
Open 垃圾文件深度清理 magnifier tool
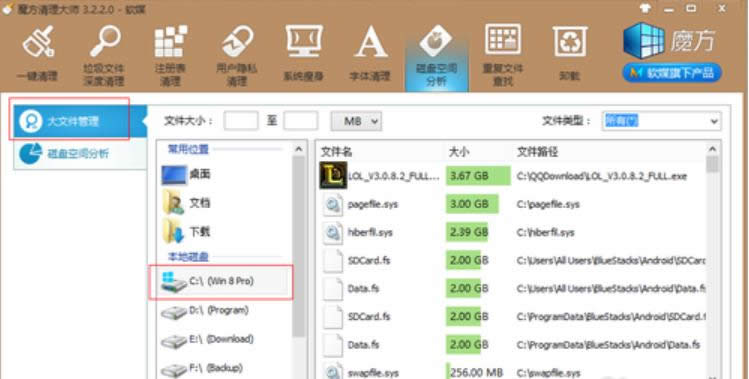104,55
